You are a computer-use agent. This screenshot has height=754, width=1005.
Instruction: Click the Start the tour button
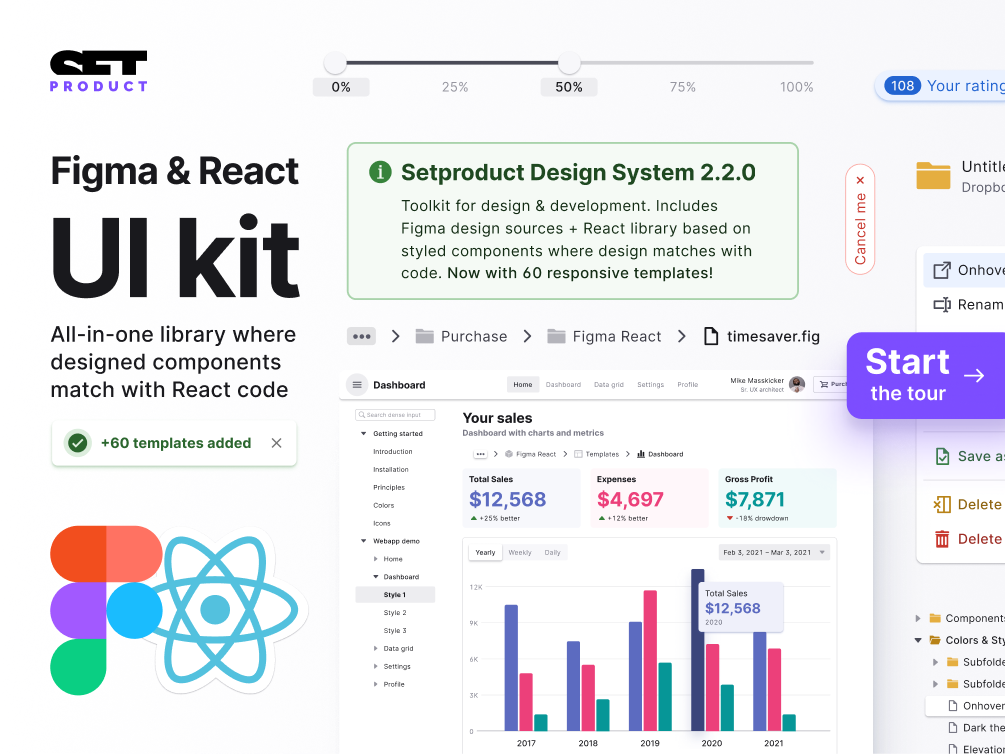click(x=926, y=376)
